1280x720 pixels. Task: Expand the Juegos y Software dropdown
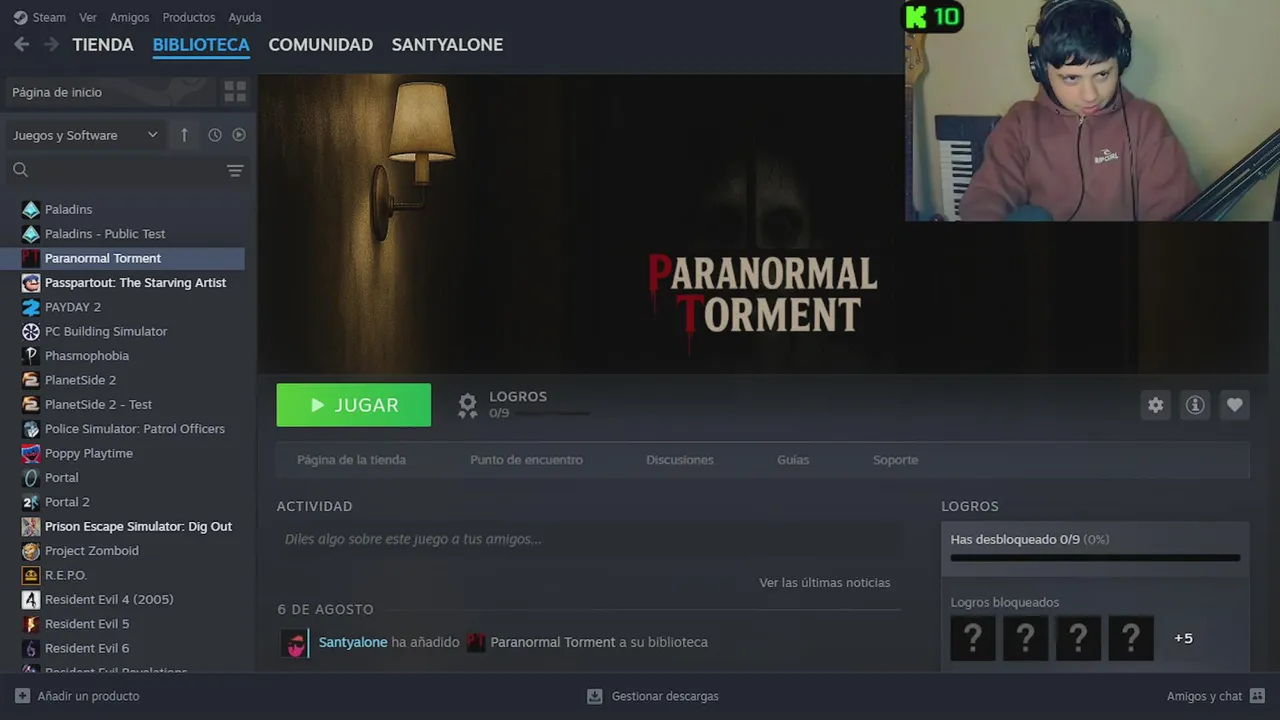click(x=85, y=135)
